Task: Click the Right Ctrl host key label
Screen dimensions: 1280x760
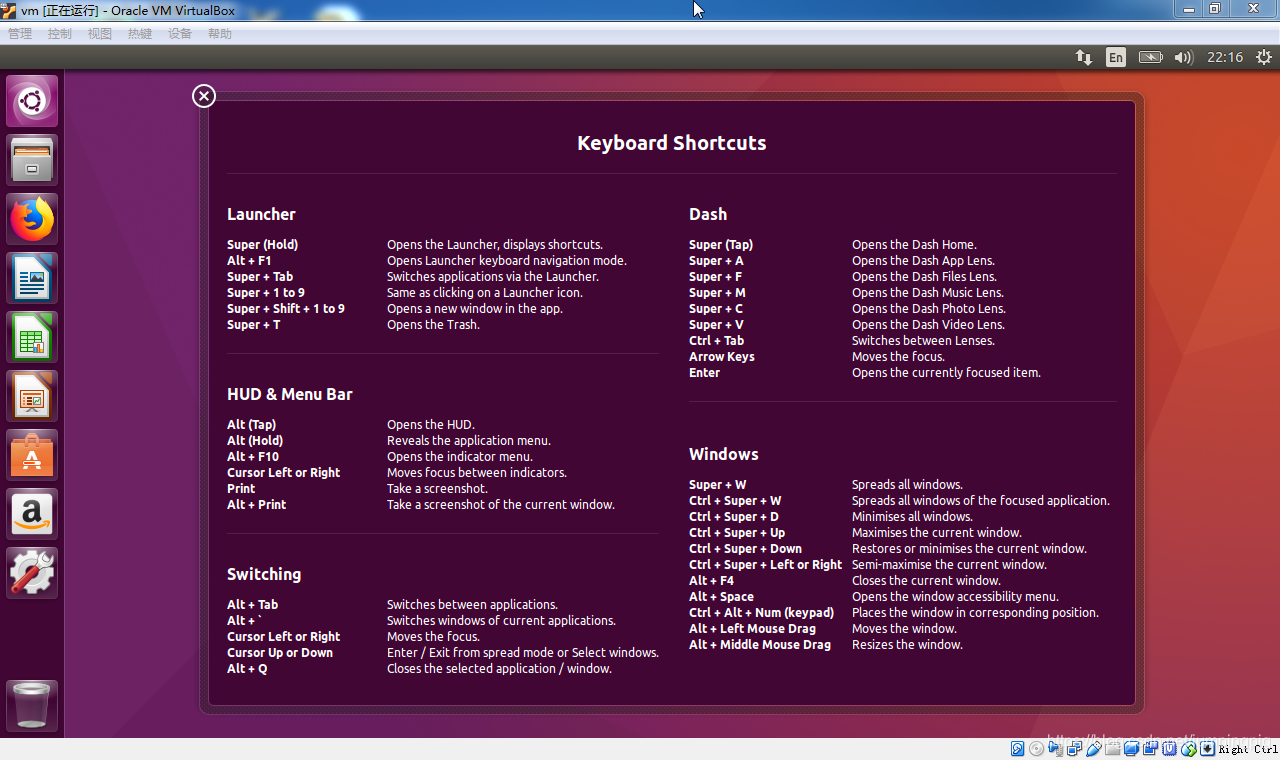Action: pos(1248,749)
